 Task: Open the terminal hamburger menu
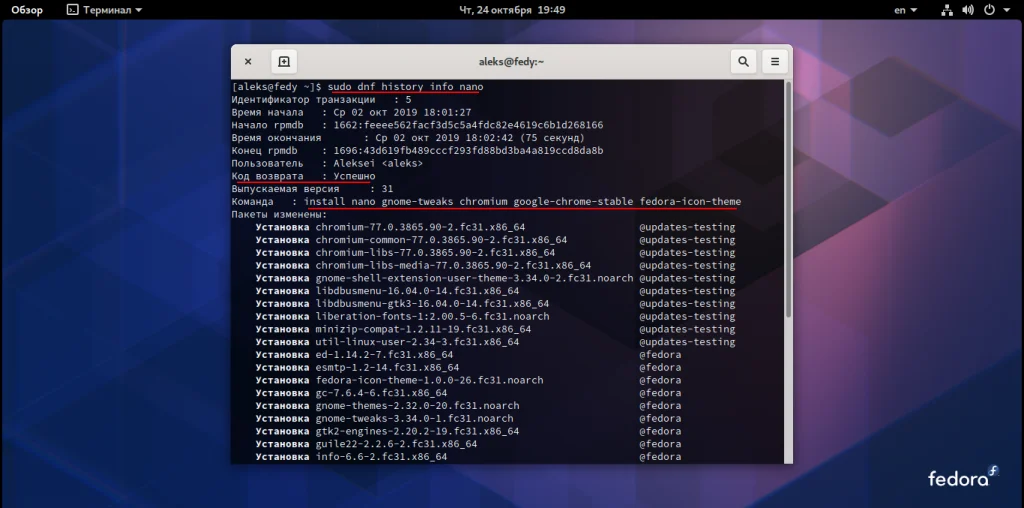(x=775, y=61)
